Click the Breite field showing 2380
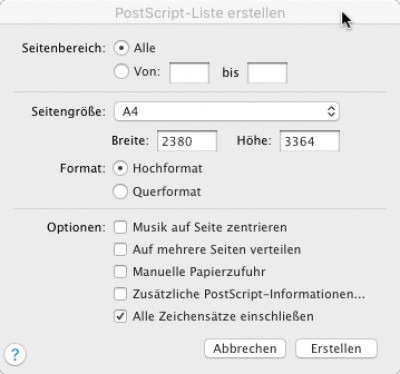This screenshot has height=374, width=400. (x=187, y=141)
